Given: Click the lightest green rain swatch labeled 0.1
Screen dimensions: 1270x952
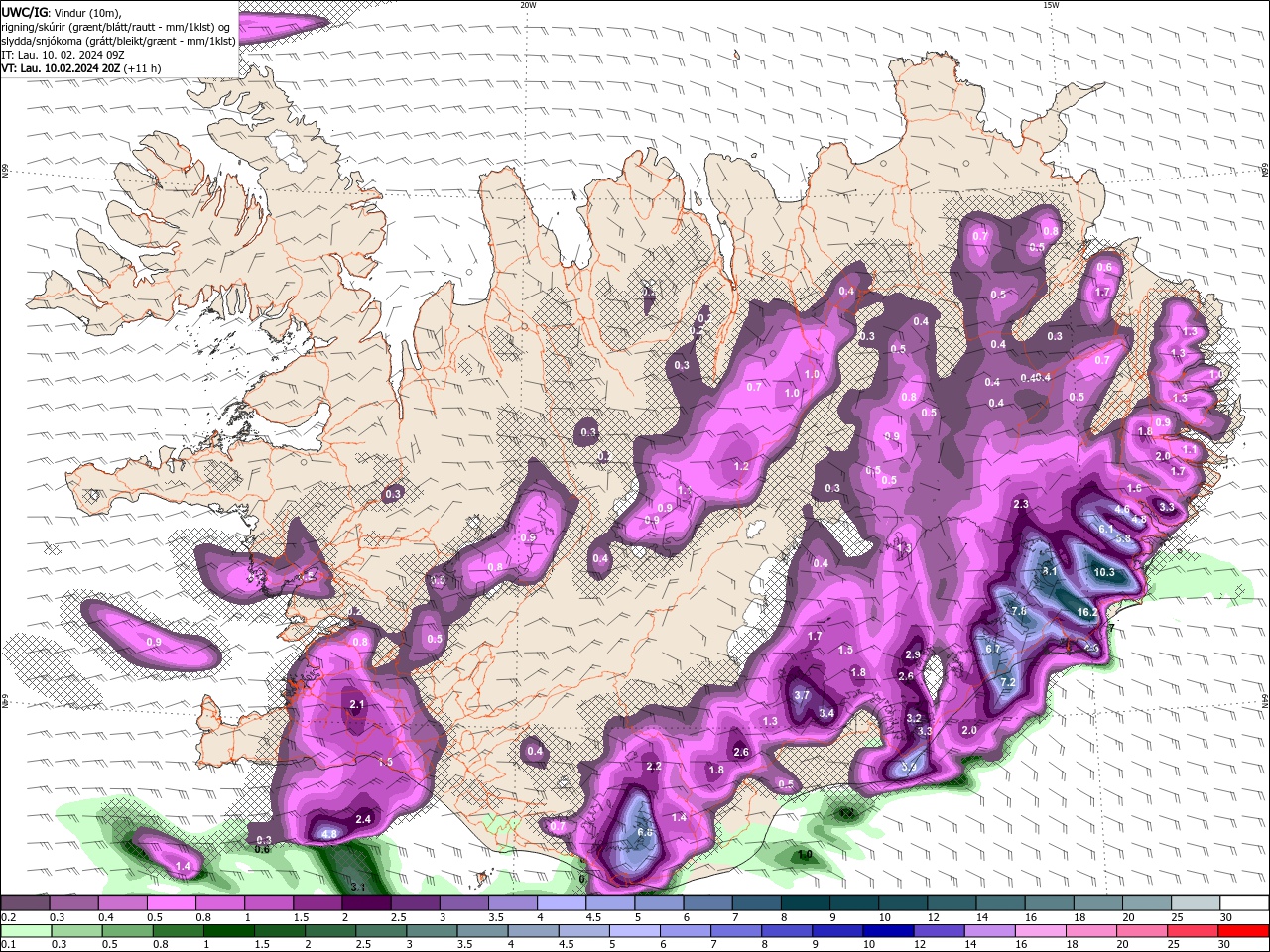Looking at the screenshot, I should point(27,931).
